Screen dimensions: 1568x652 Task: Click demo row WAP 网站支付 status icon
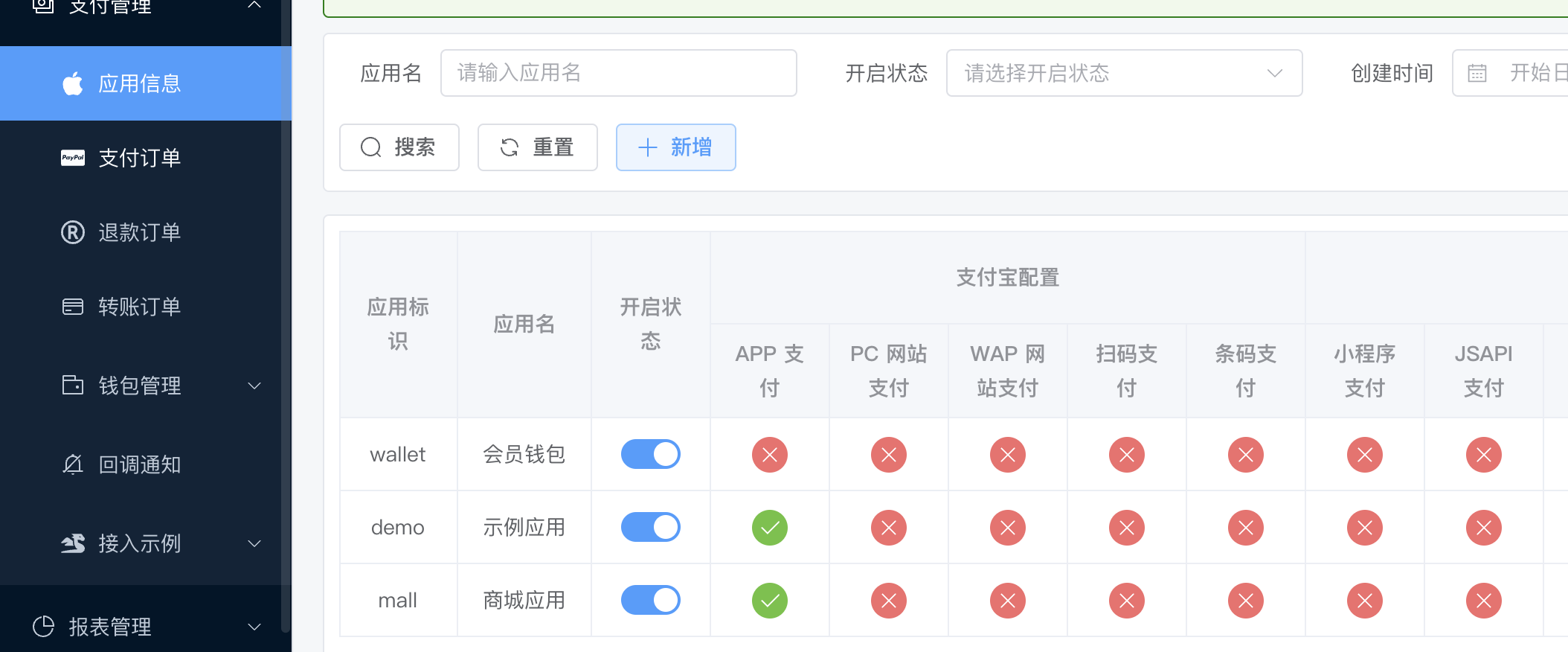tap(1008, 528)
